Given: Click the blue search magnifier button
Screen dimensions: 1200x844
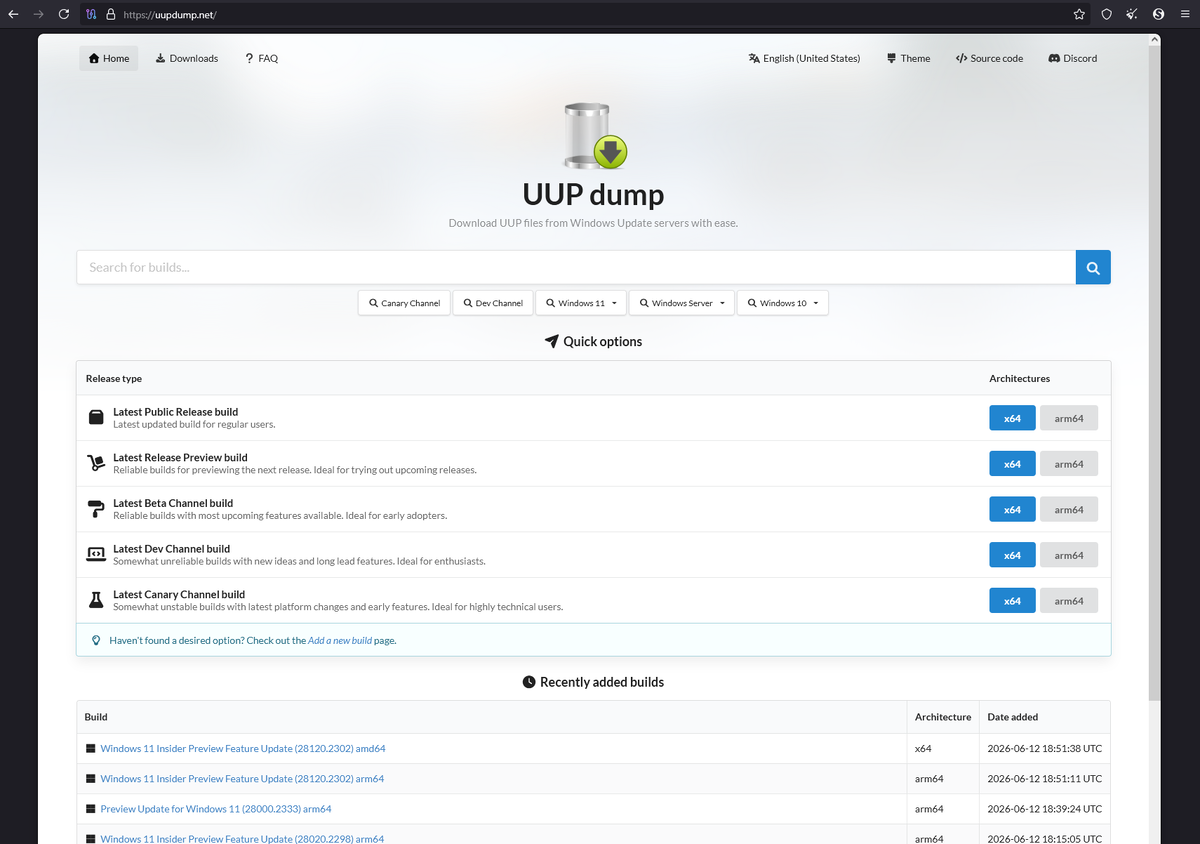Looking at the screenshot, I should [x=1093, y=268].
